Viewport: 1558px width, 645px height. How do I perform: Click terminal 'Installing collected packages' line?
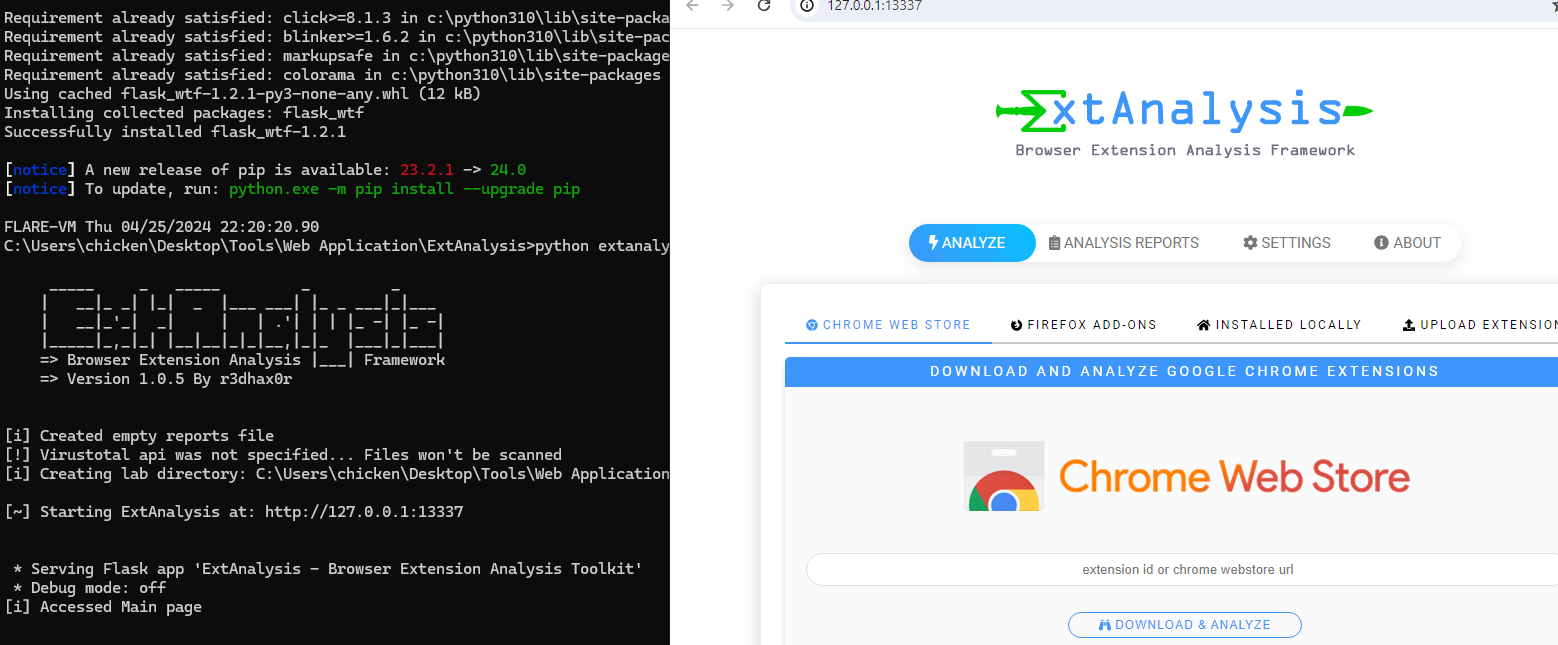point(184,113)
